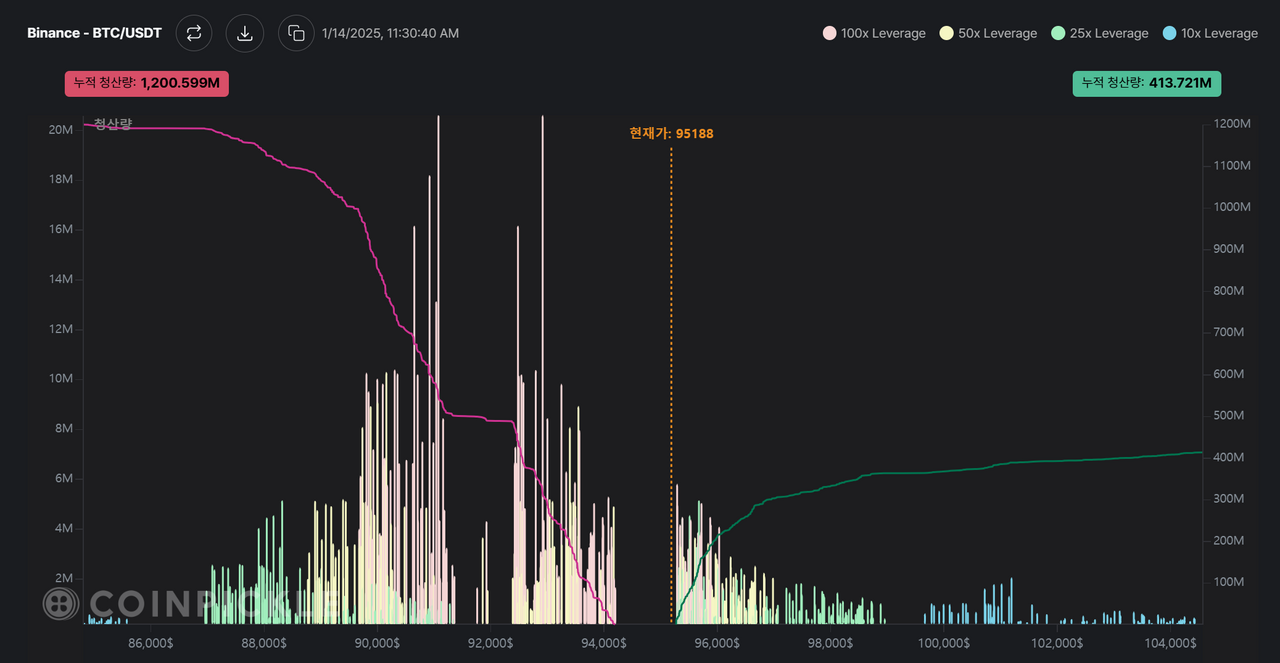The height and width of the screenshot is (663, 1280).
Task: Select the Binance - BTC/USDT title
Action: (x=94, y=33)
